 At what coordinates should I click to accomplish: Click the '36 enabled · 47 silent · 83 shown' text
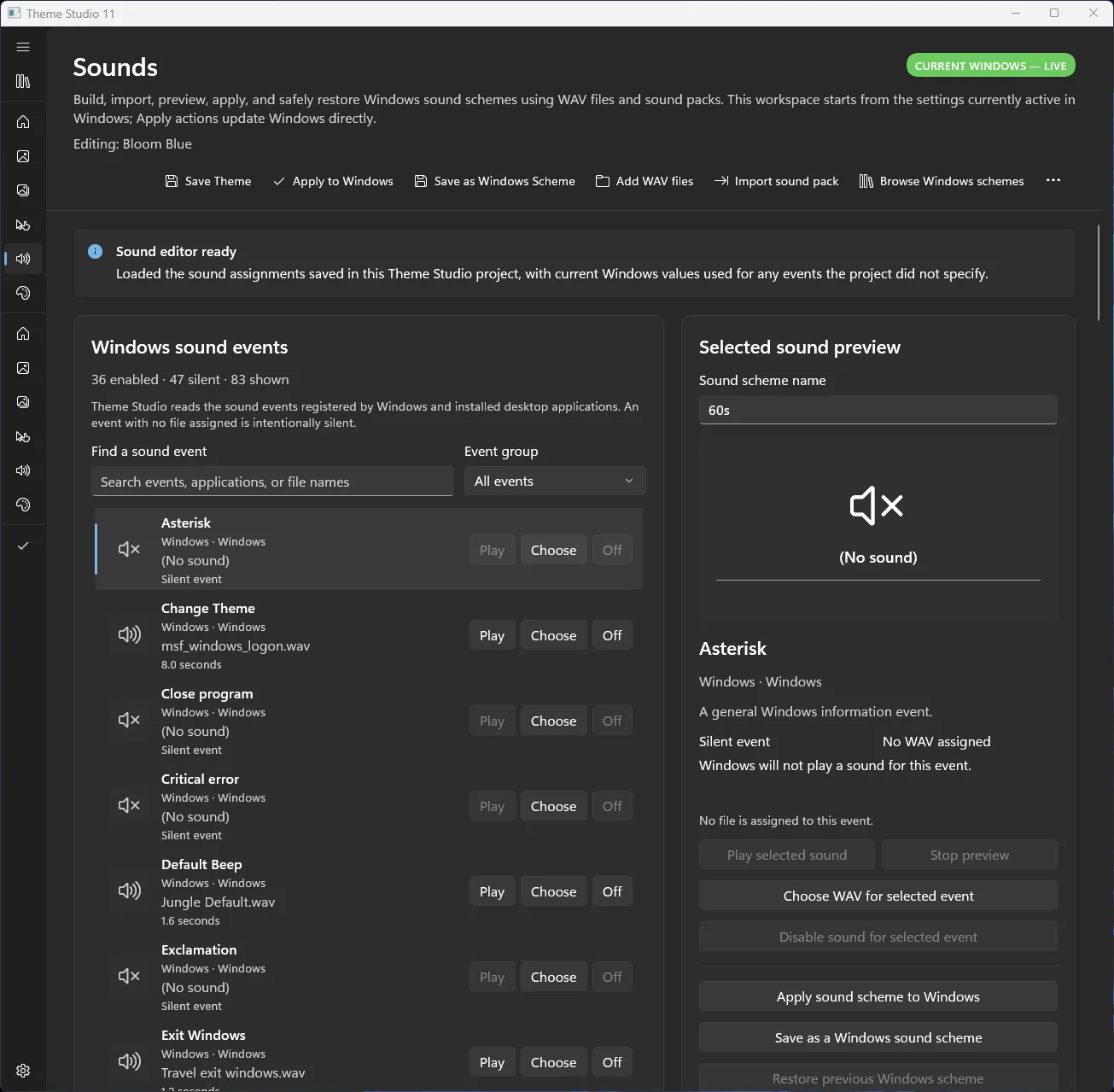point(190,379)
